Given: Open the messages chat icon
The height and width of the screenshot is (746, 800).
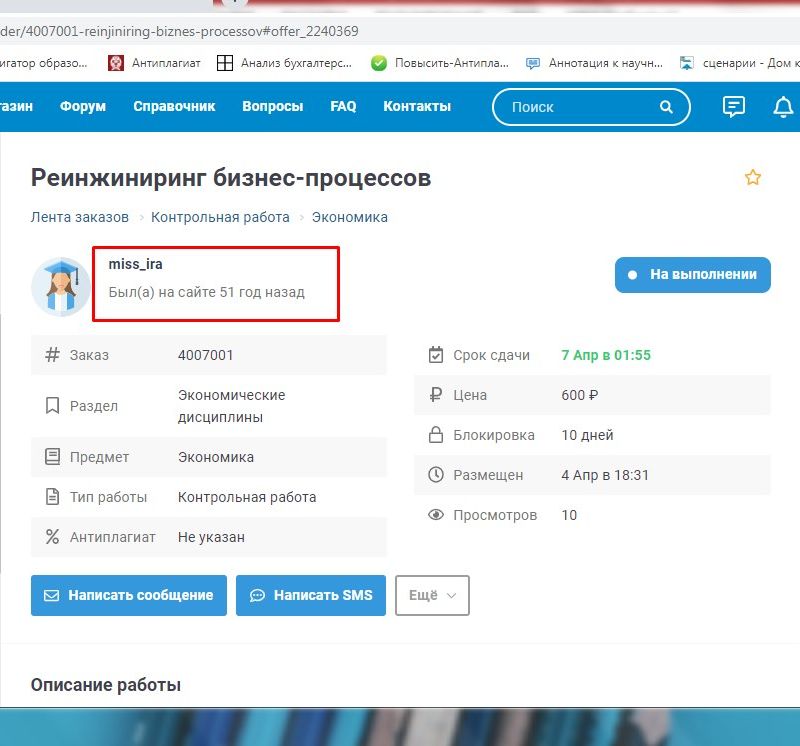Looking at the screenshot, I should point(734,107).
